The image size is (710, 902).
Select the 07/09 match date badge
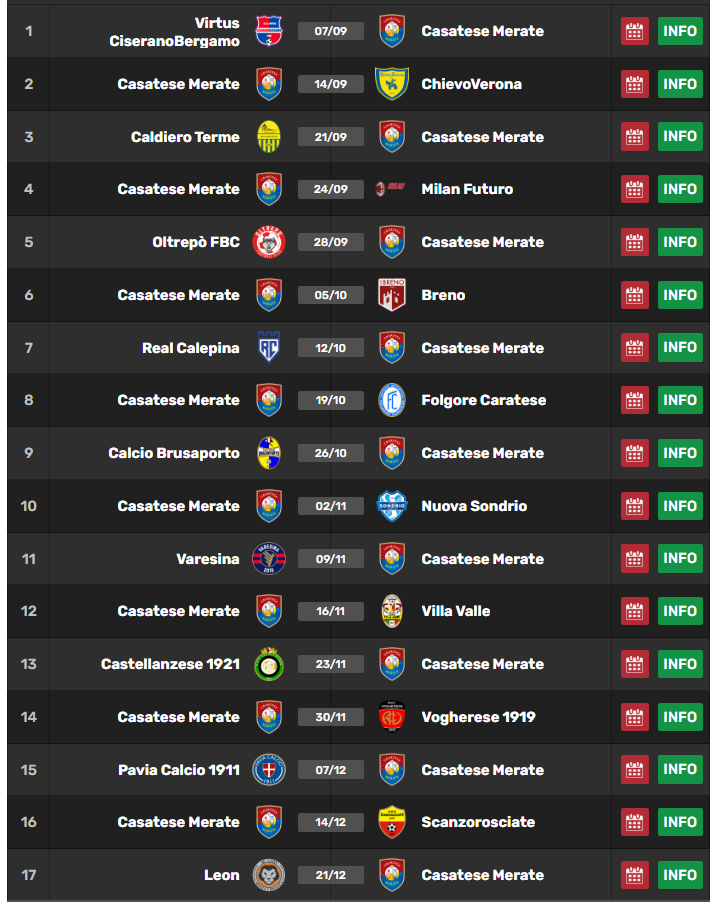click(330, 31)
